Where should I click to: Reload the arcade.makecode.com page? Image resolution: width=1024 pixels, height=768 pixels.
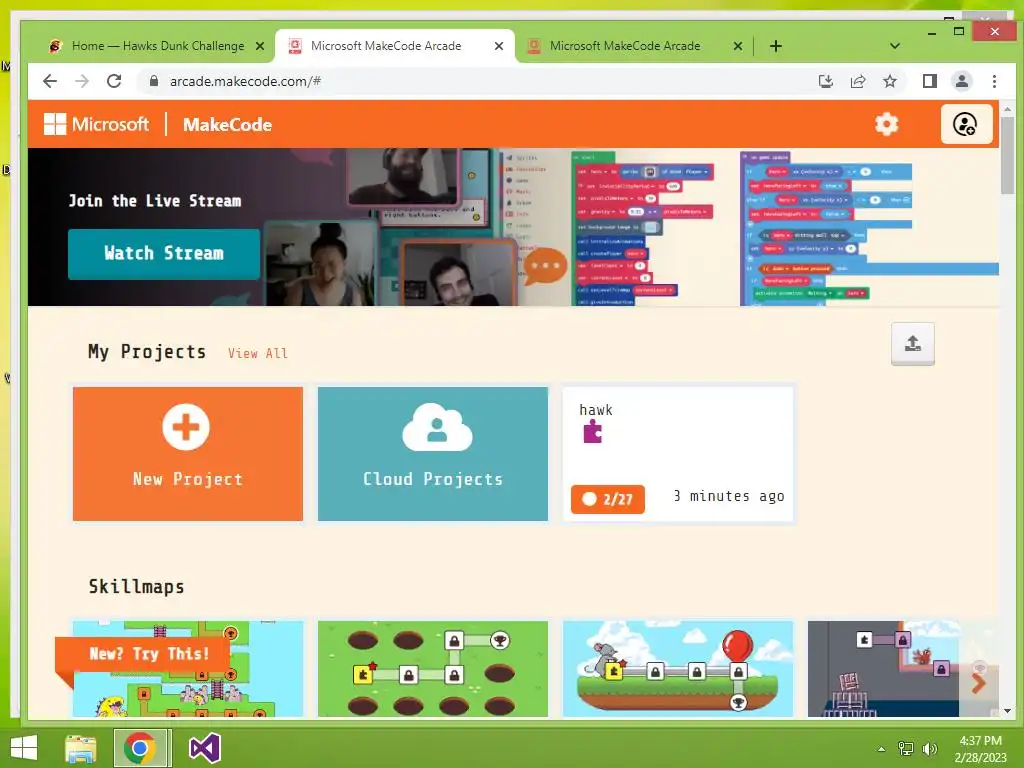tap(114, 81)
